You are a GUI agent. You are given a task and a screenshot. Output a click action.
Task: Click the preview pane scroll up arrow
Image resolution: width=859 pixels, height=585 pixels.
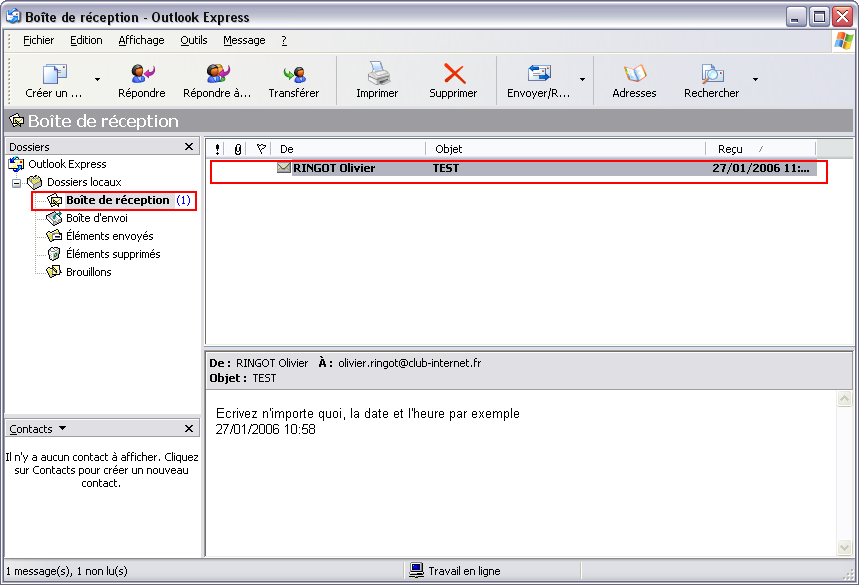click(x=844, y=399)
